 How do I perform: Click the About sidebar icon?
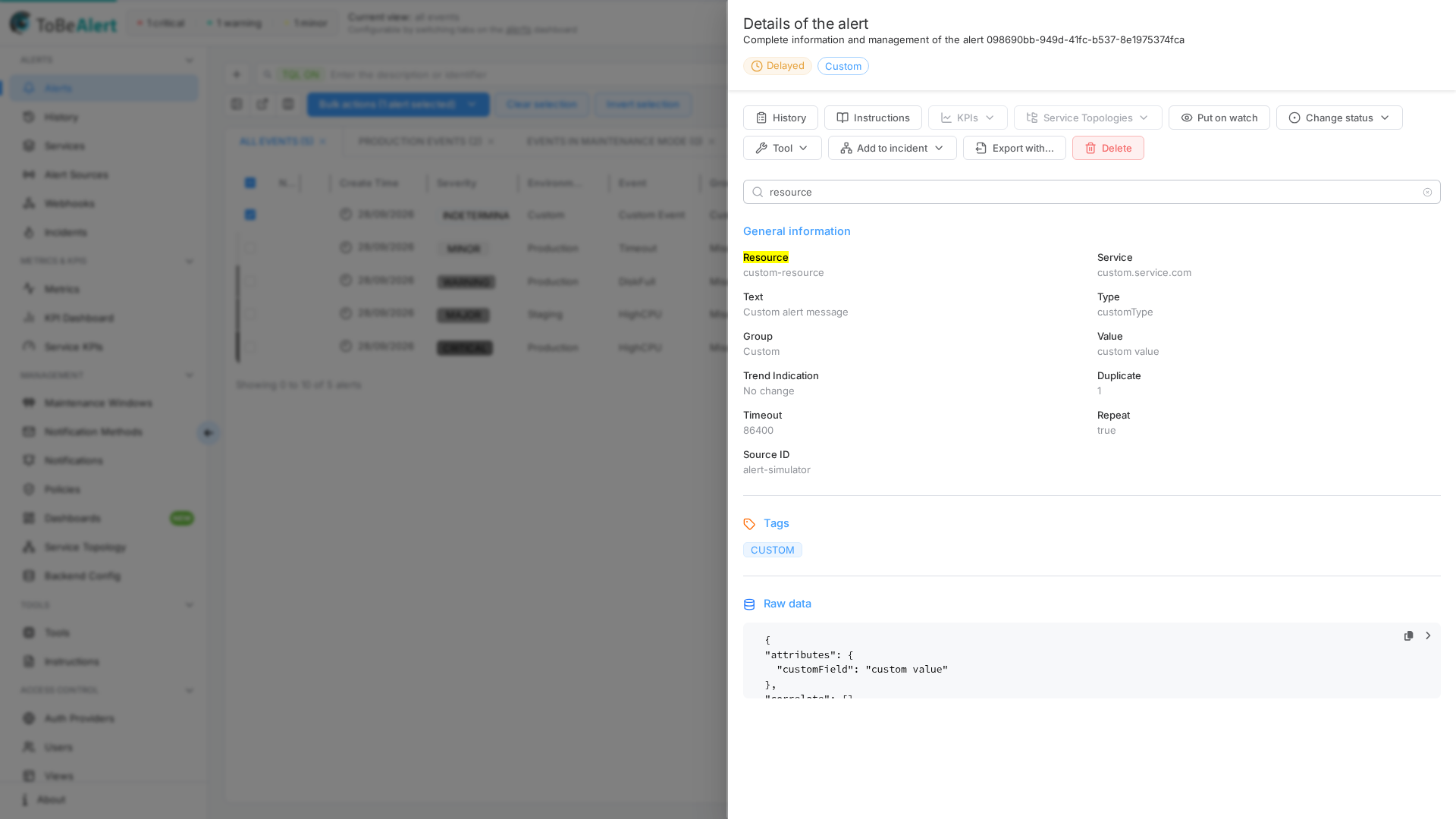[x=24, y=799]
